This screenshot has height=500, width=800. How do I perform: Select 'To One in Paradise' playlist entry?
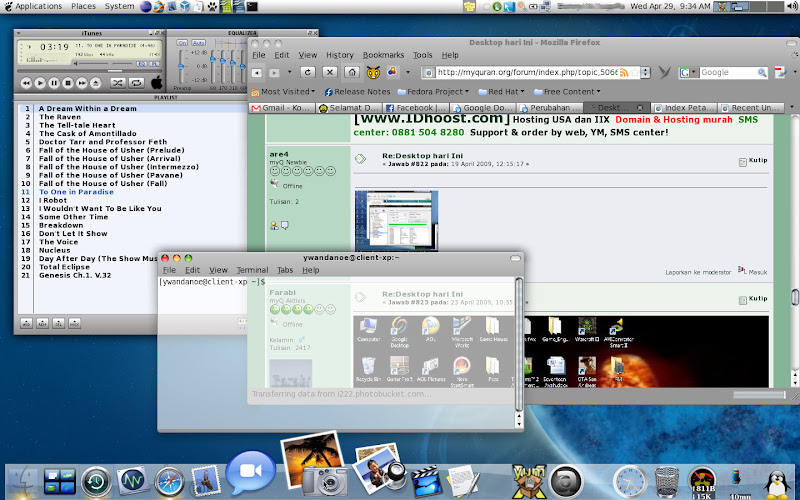(x=77, y=192)
